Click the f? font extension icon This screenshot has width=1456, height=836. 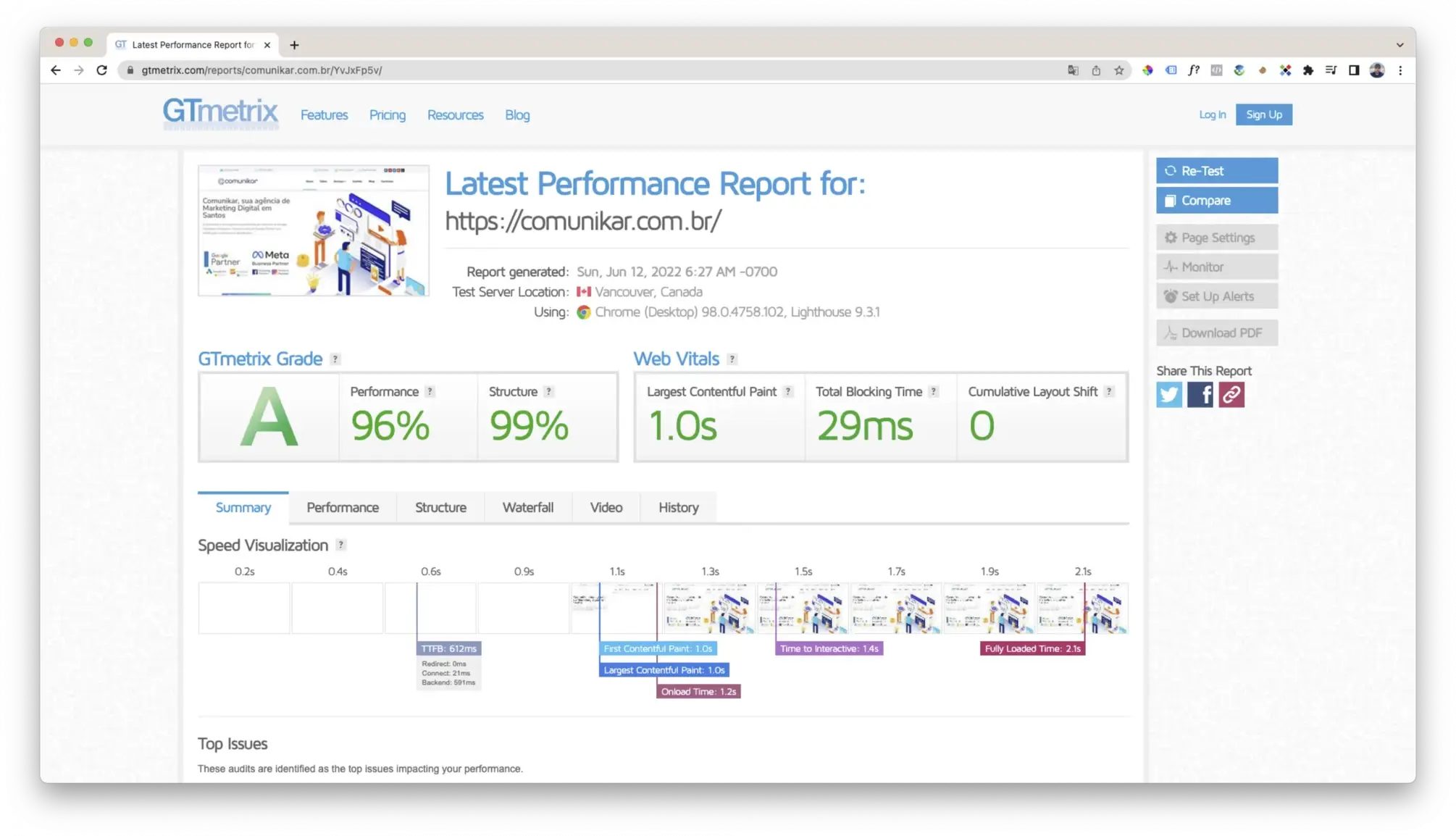coord(1194,70)
